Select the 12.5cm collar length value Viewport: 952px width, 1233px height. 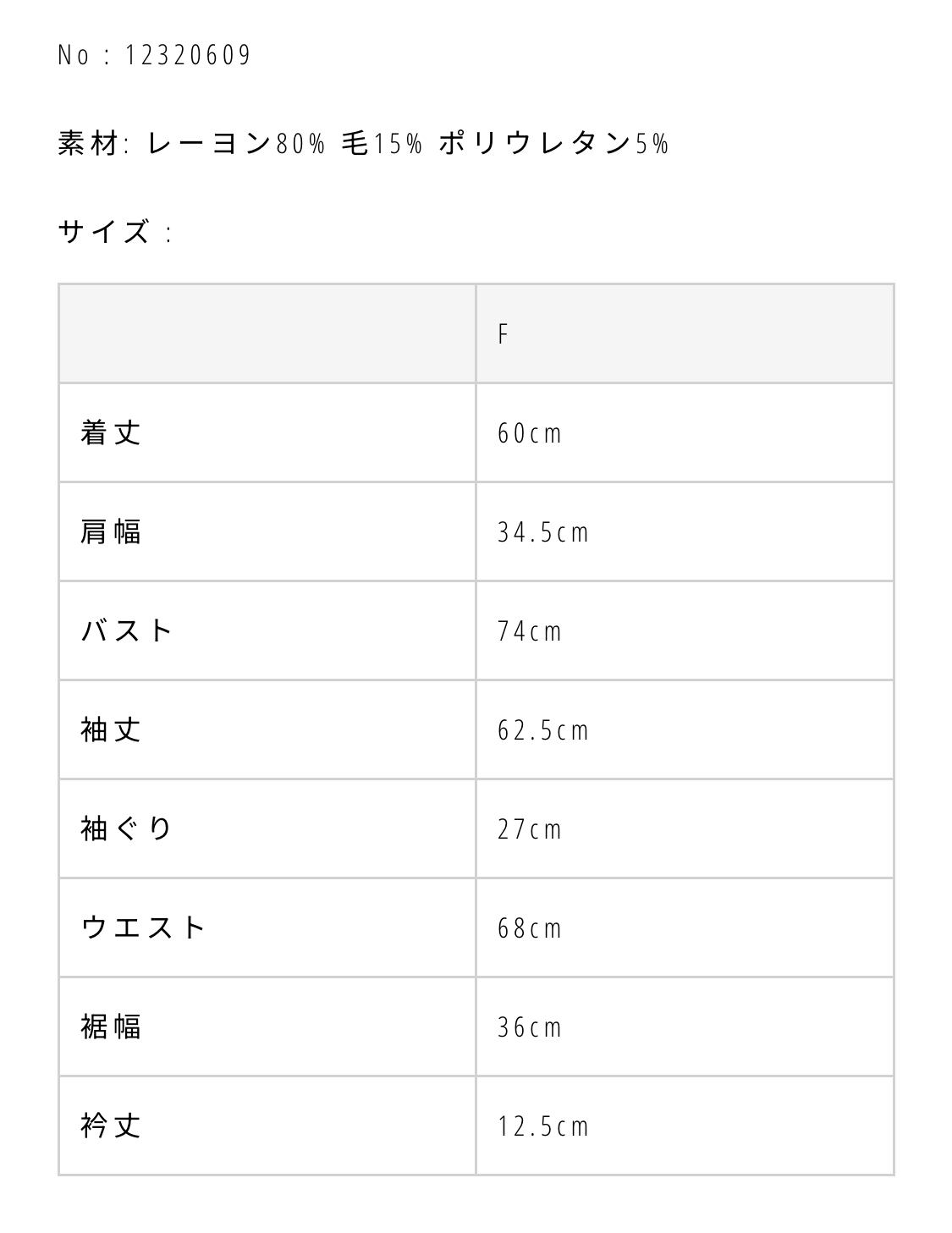click(542, 1126)
